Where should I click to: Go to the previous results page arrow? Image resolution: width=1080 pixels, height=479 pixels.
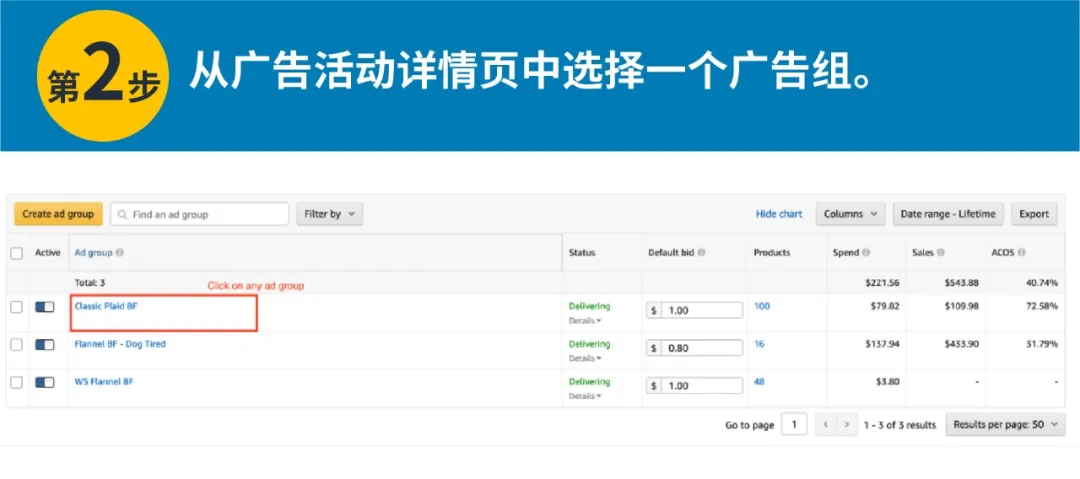[x=826, y=425]
